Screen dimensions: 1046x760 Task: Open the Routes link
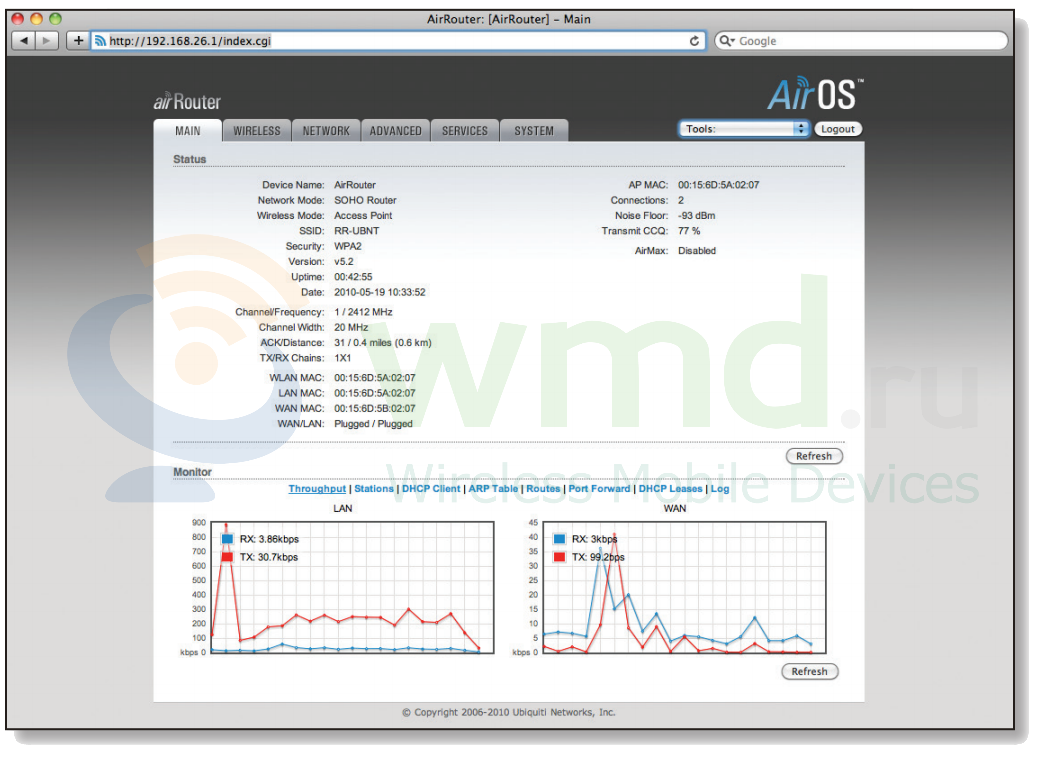(x=543, y=488)
